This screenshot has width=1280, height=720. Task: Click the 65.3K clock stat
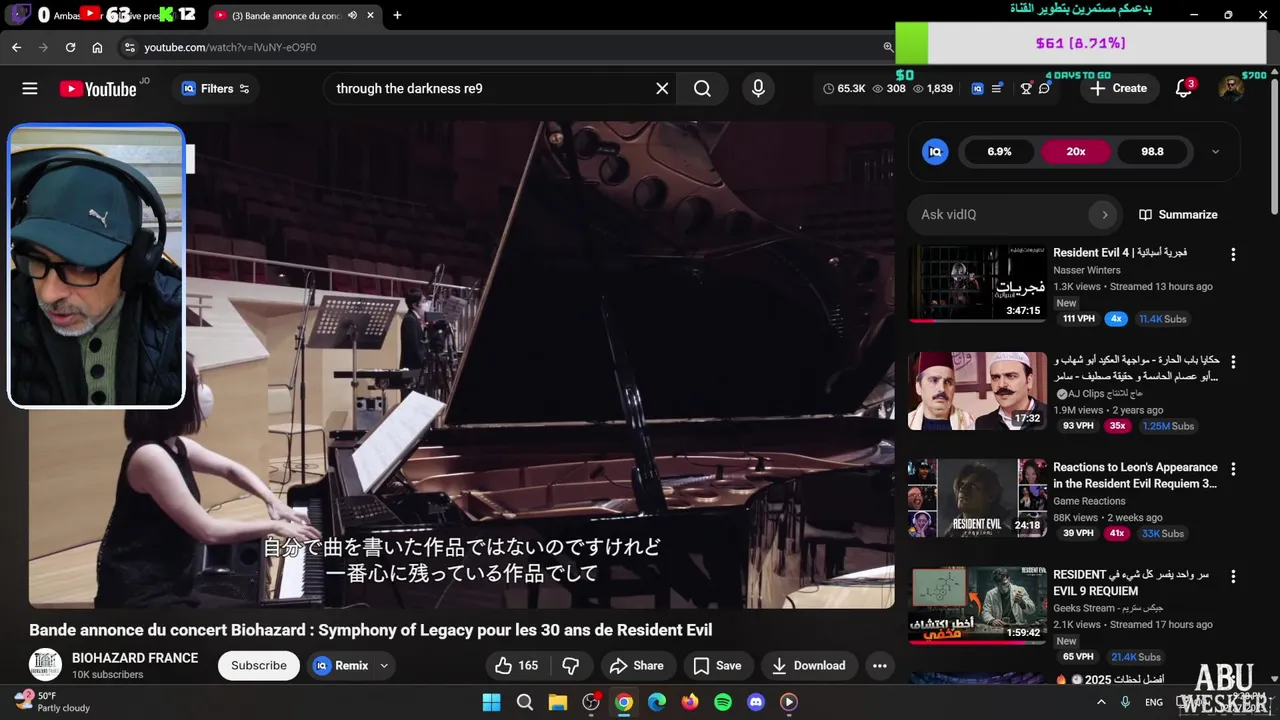(x=844, y=89)
